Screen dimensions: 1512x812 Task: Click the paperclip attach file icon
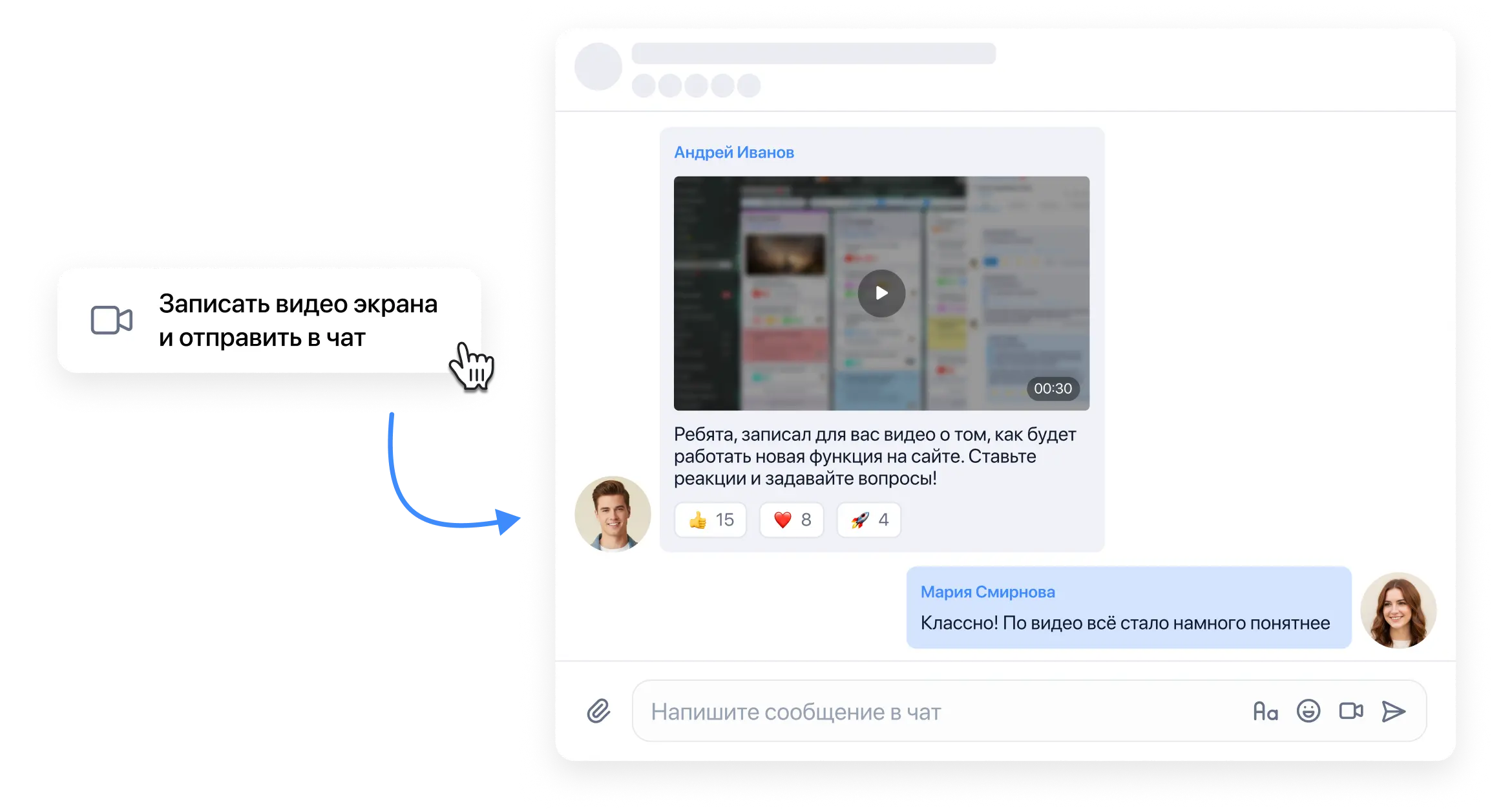[x=598, y=711]
